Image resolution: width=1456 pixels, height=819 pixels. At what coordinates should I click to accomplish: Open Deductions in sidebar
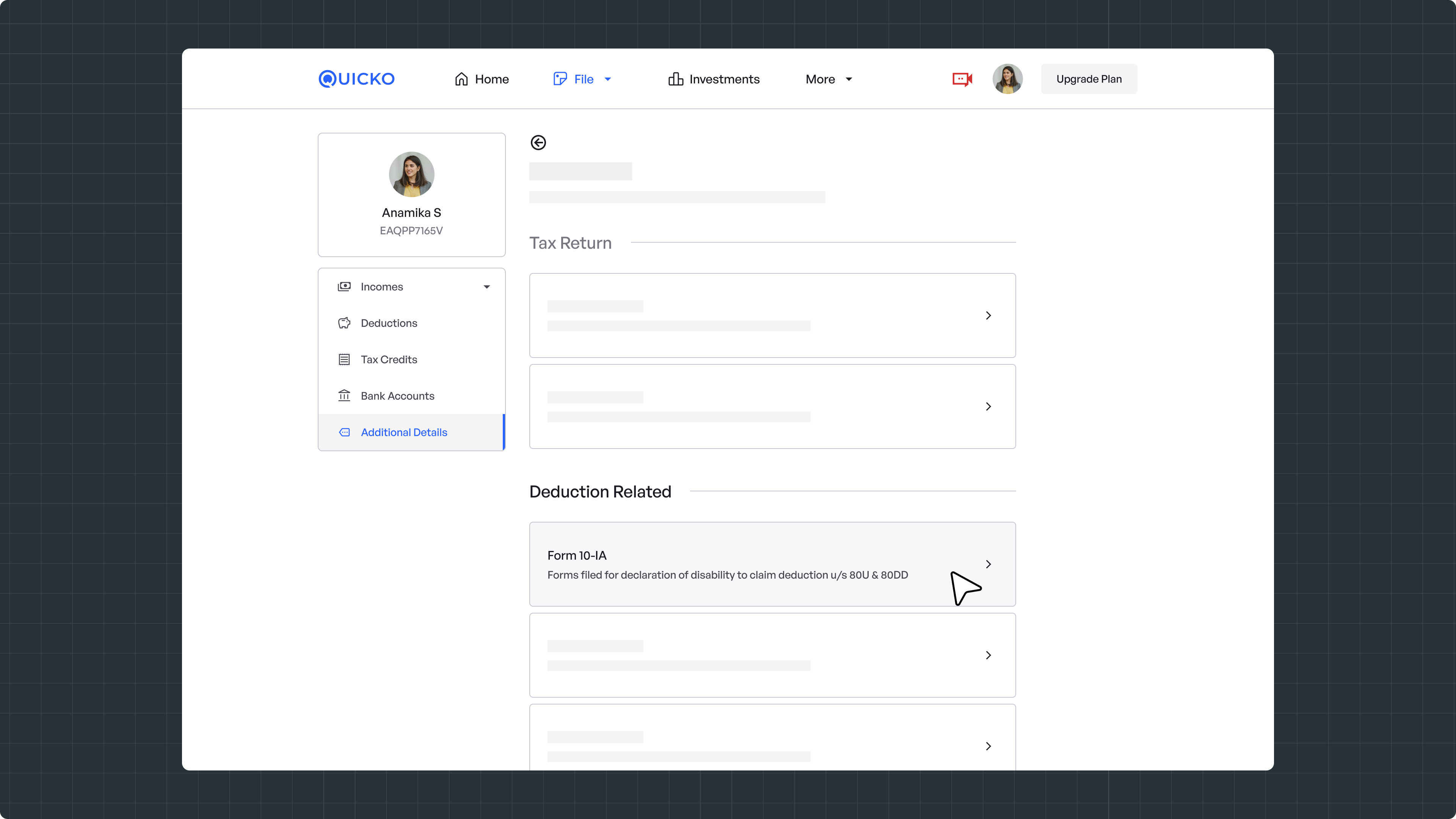(411, 323)
